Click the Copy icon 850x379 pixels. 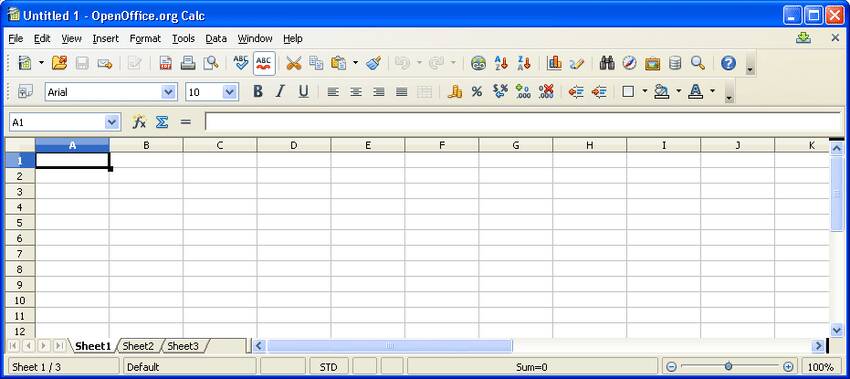coord(316,63)
